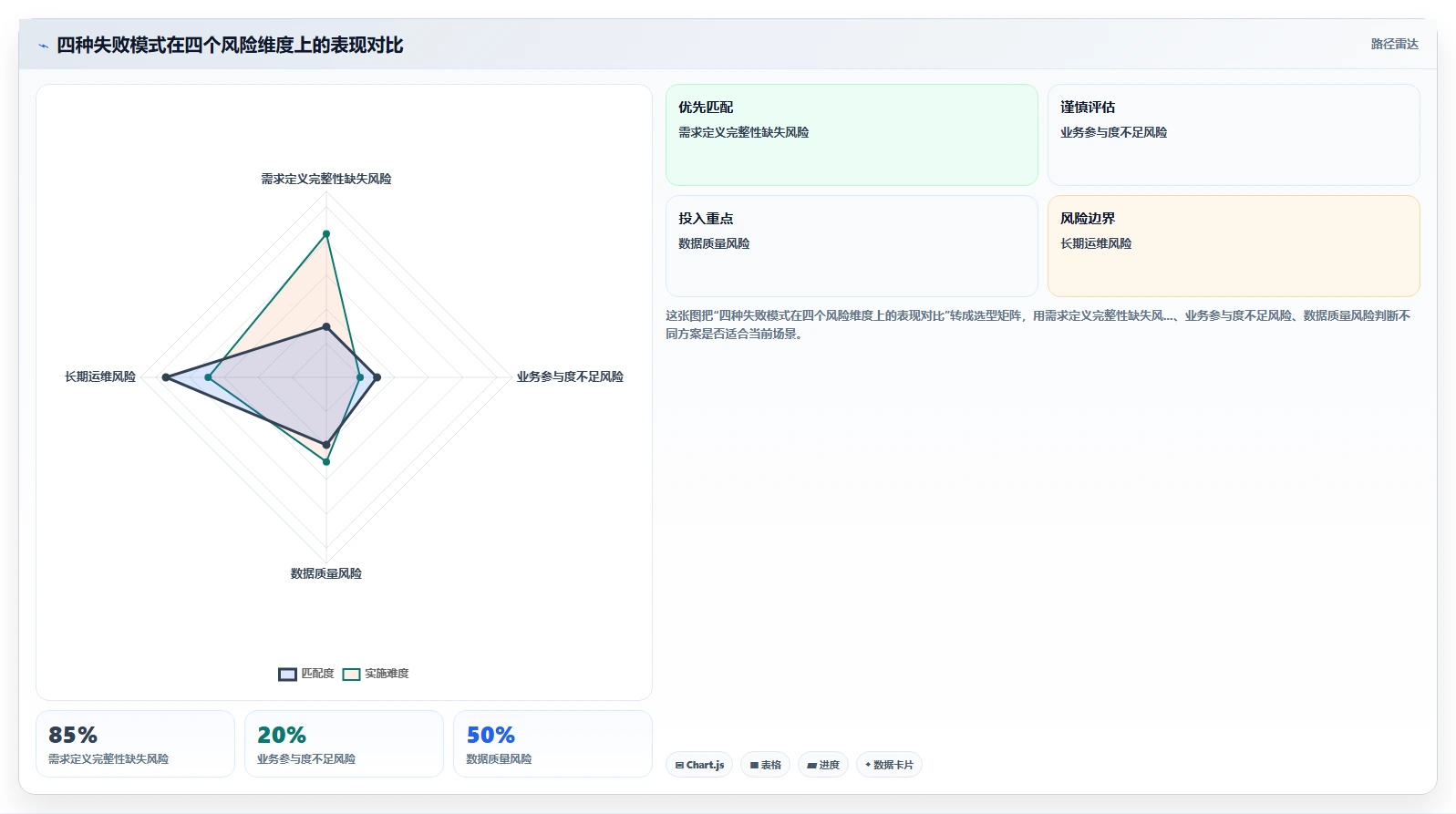Click the 数据卡片 tag
The image size is (1456, 814).
[x=889, y=765]
